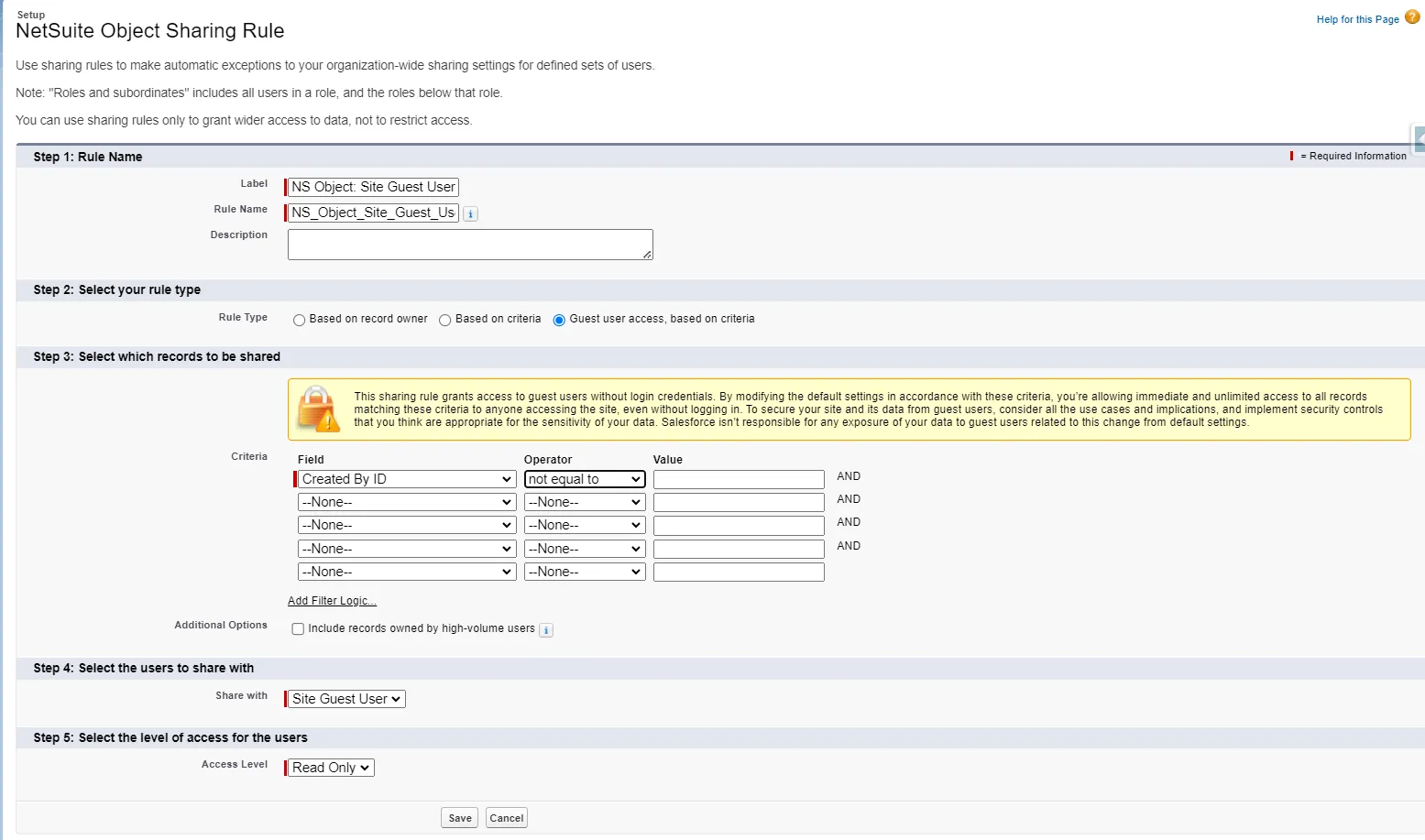
Task: Click the Step 5: level of access heading
Action: [x=170, y=737]
